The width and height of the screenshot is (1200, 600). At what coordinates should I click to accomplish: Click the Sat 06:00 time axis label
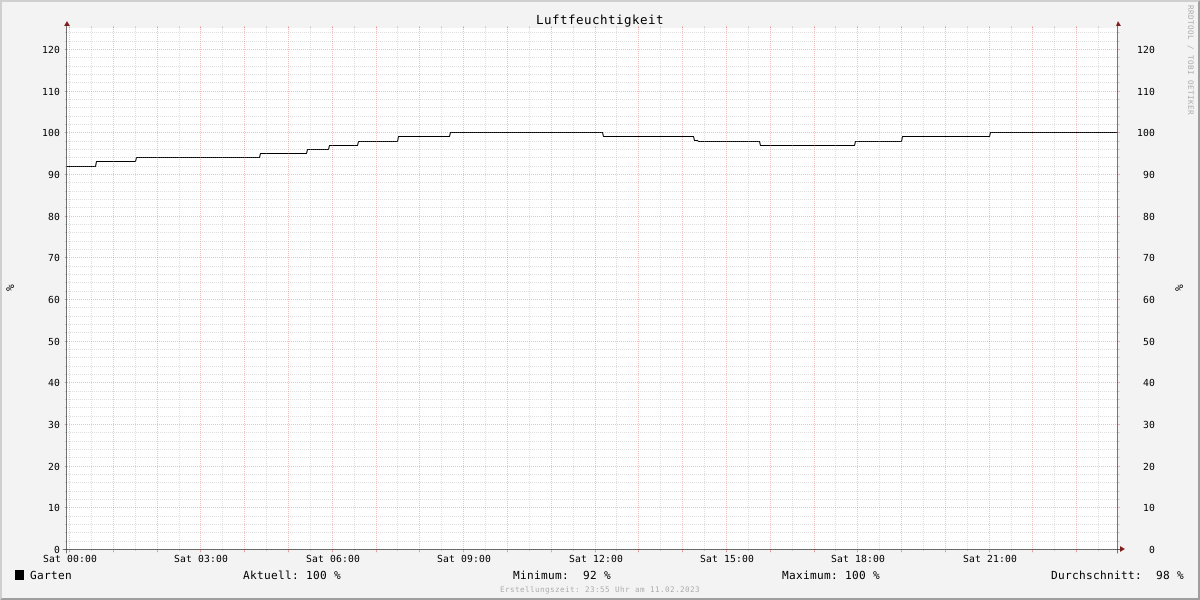click(333, 559)
